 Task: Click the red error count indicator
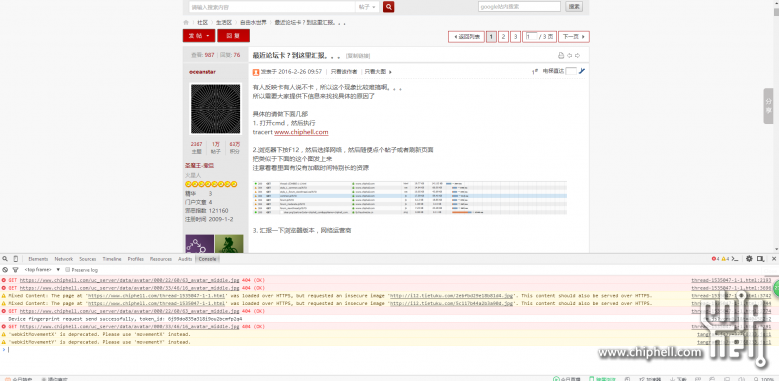(715, 259)
